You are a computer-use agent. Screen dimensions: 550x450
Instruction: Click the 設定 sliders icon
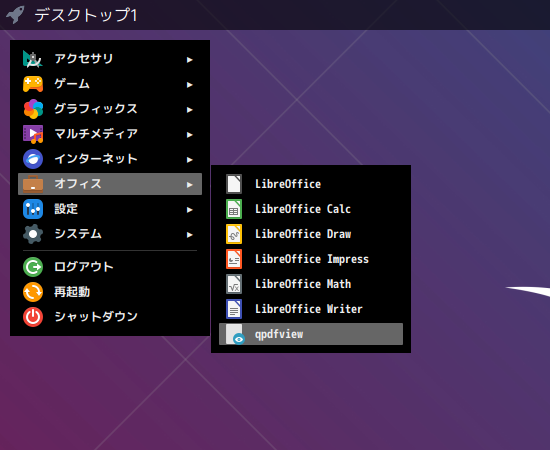(x=33, y=209)
